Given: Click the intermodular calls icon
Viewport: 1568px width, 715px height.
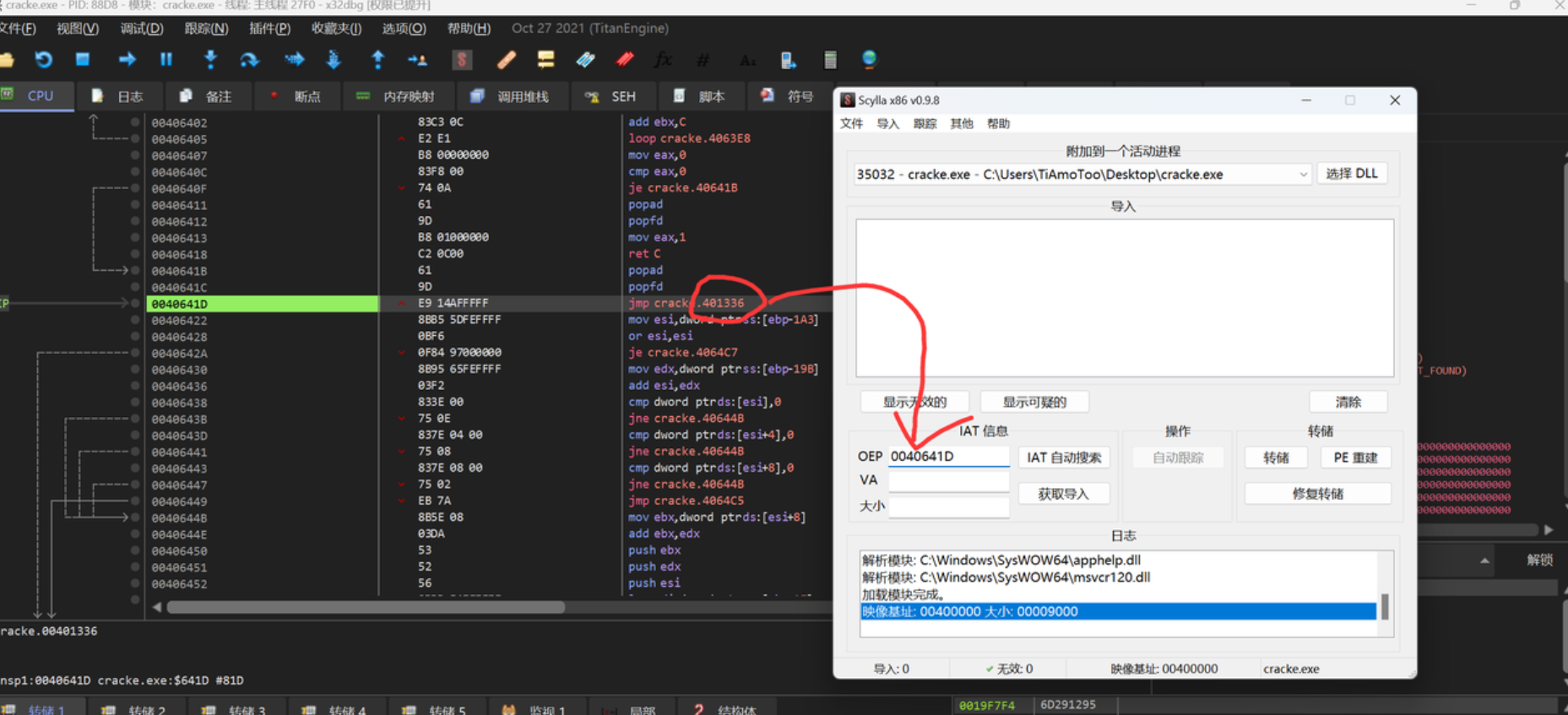Looking at the screenshot, I should (788, 59).
